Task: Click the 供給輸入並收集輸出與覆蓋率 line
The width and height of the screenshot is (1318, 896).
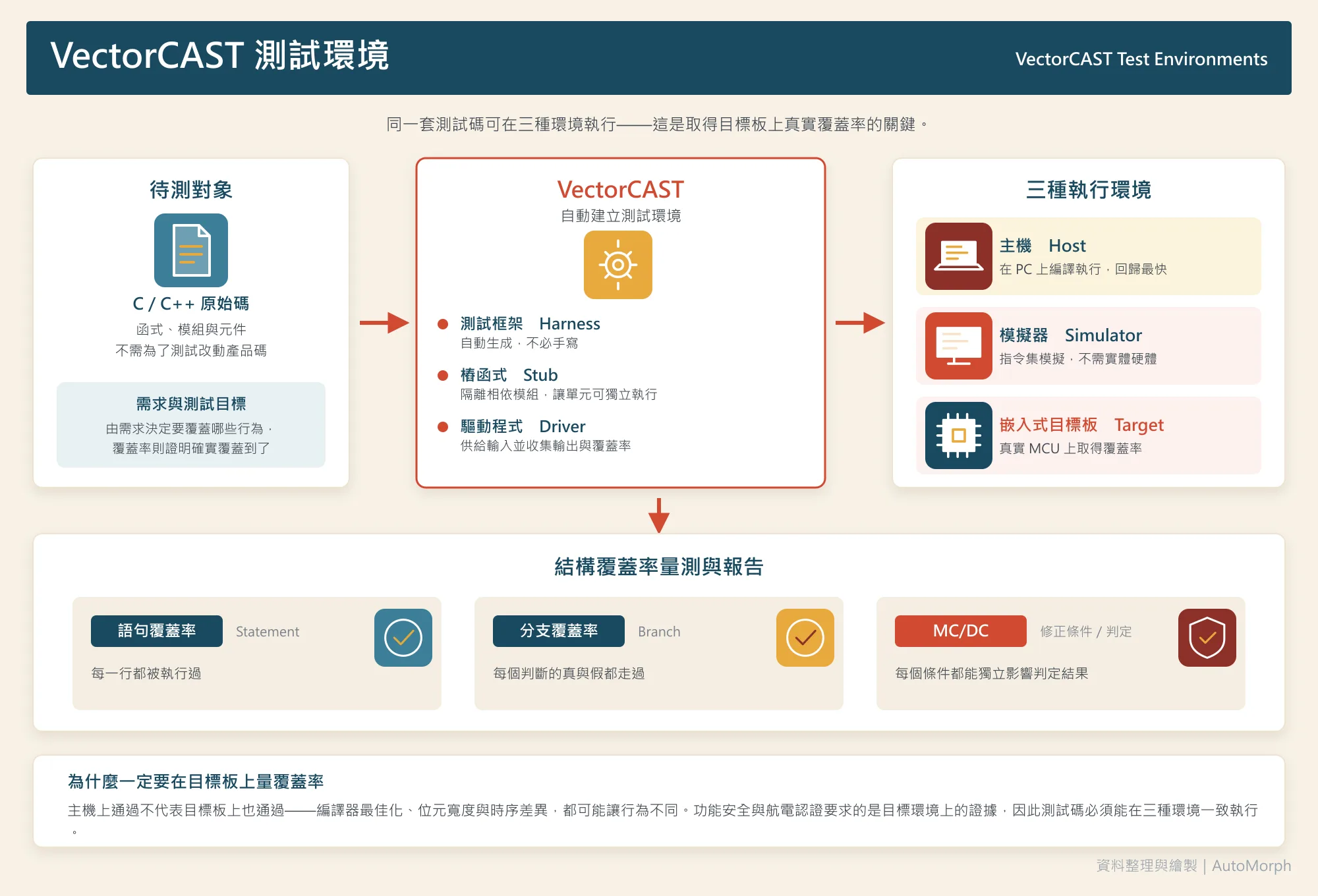Action: click(546, 446)
